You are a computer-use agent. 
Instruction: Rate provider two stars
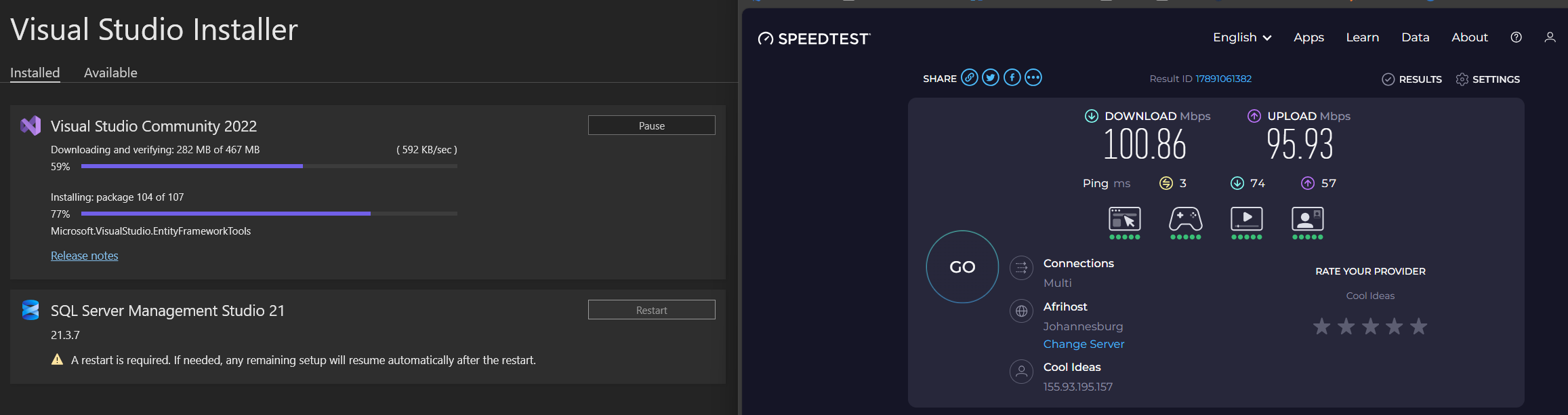(1346, 327)
